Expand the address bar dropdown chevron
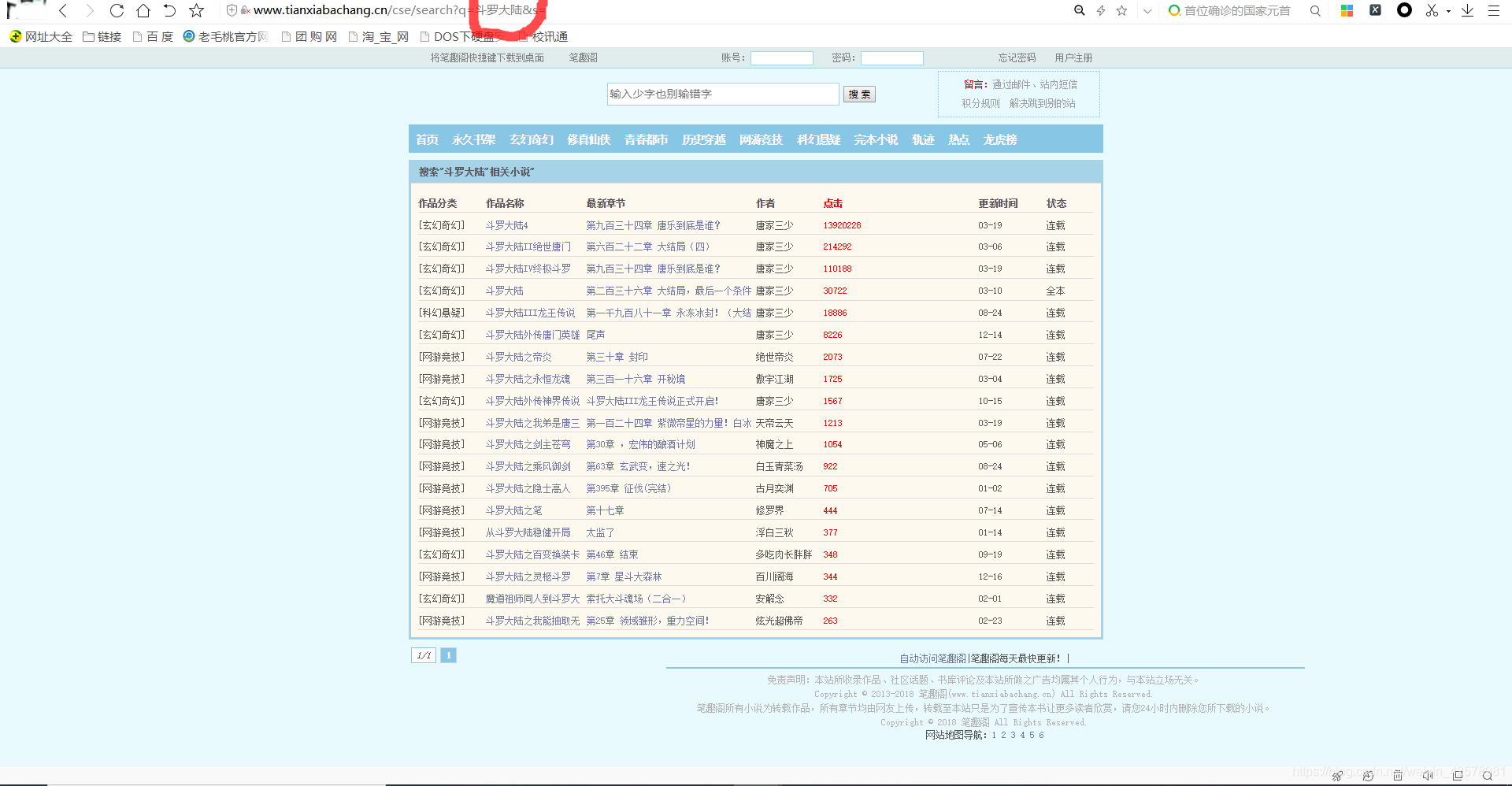 click(x=1147, y=11)
